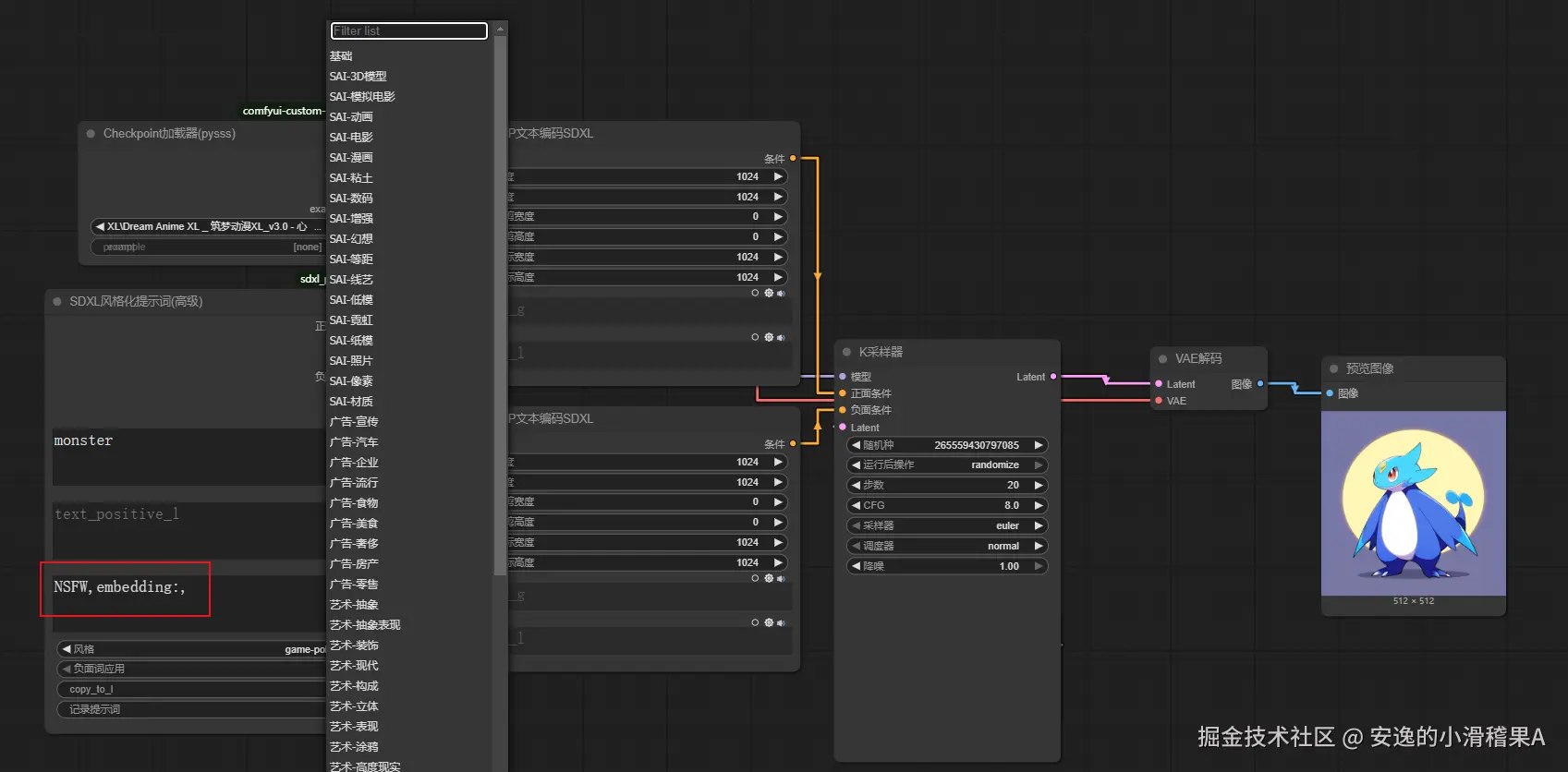Open the 运行后操作 randomize combo

point(947,464)
